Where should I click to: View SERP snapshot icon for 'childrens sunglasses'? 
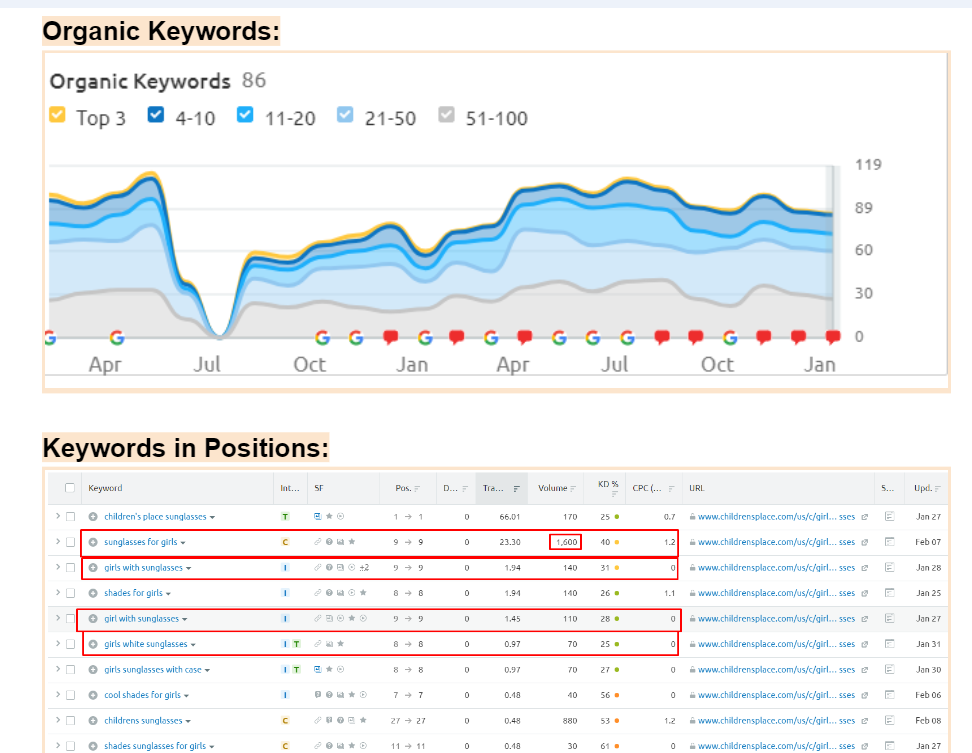click(890, 720)
